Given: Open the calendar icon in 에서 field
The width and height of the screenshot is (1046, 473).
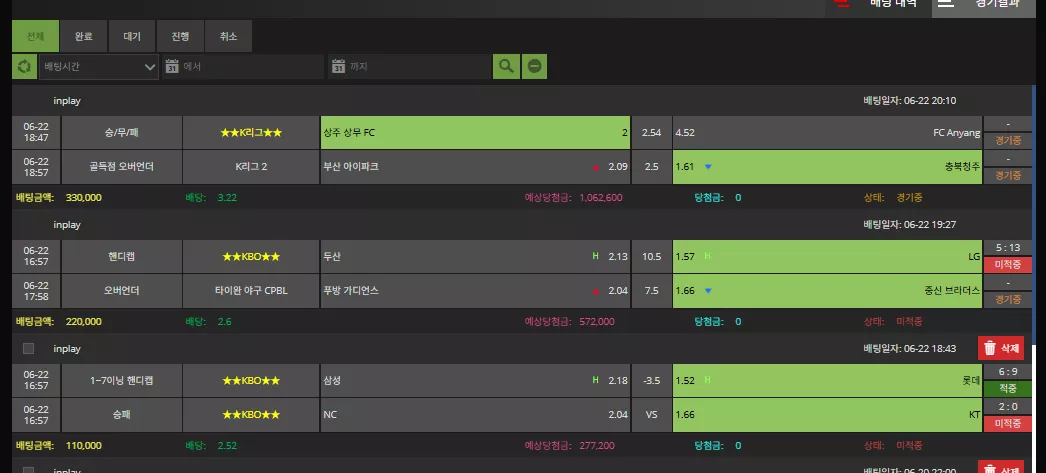Looking at the screenshot, I should pyautogui.click(x=172, y=67).
